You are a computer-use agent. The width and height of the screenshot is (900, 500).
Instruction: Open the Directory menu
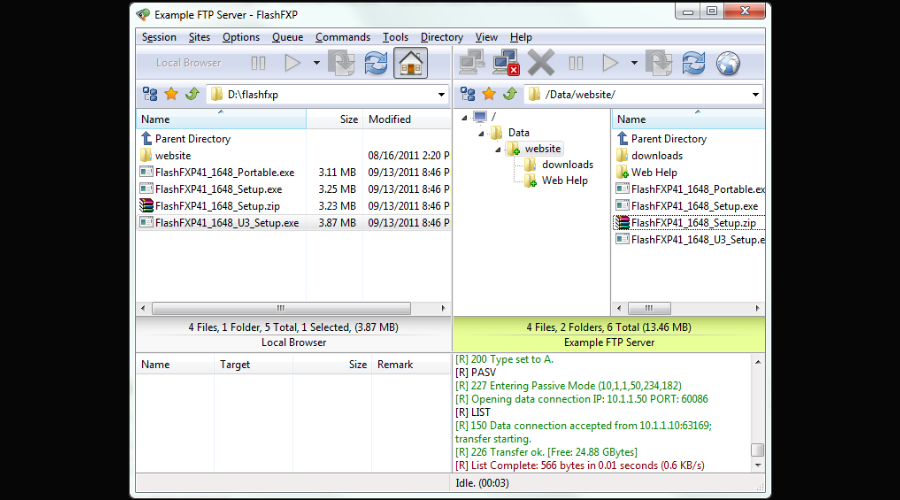[x=441, y=37]
